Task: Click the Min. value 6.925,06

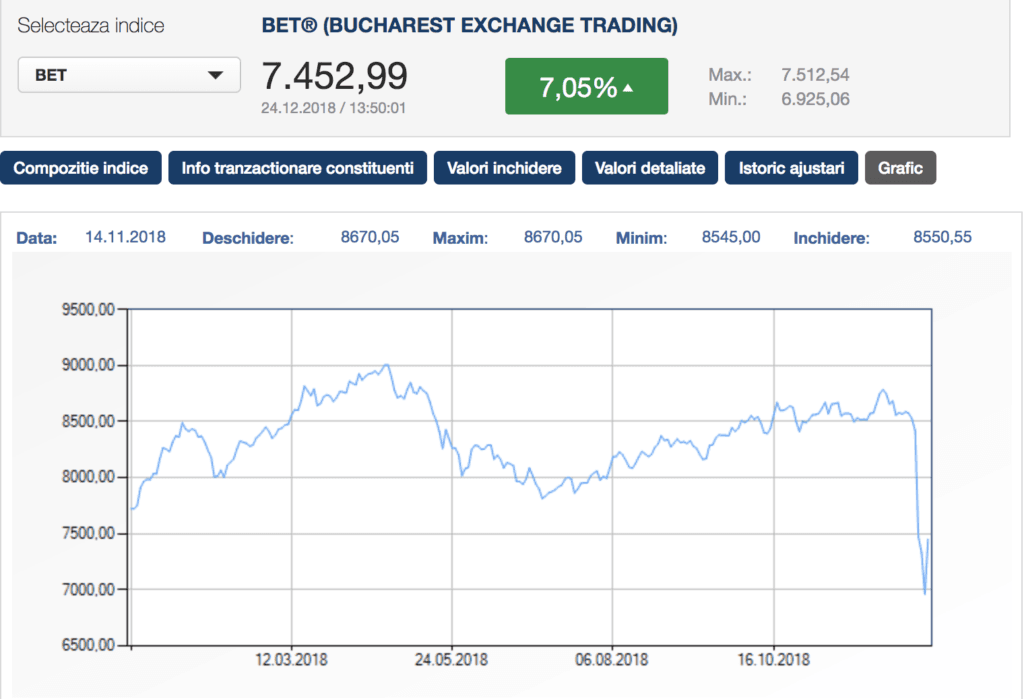Action: (815, 99)
